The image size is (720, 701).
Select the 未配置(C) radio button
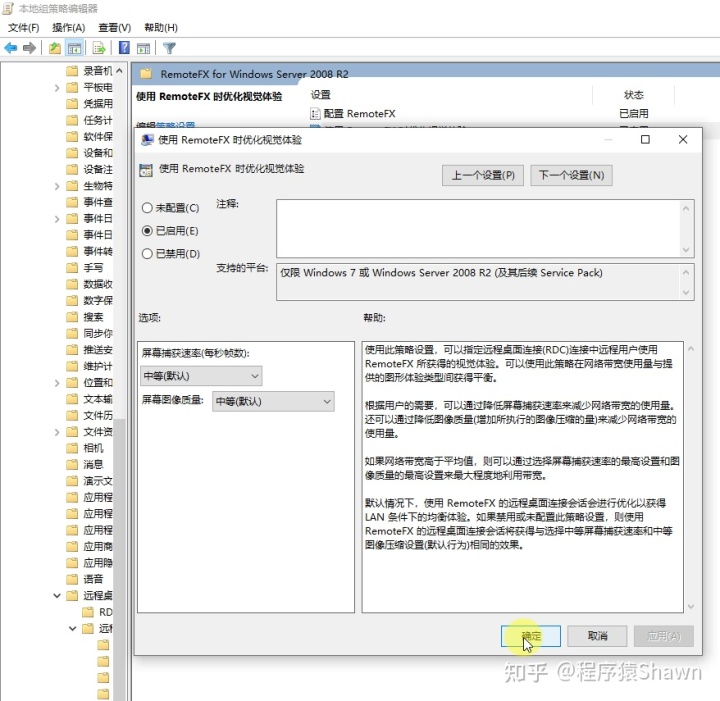pos(147,208)
